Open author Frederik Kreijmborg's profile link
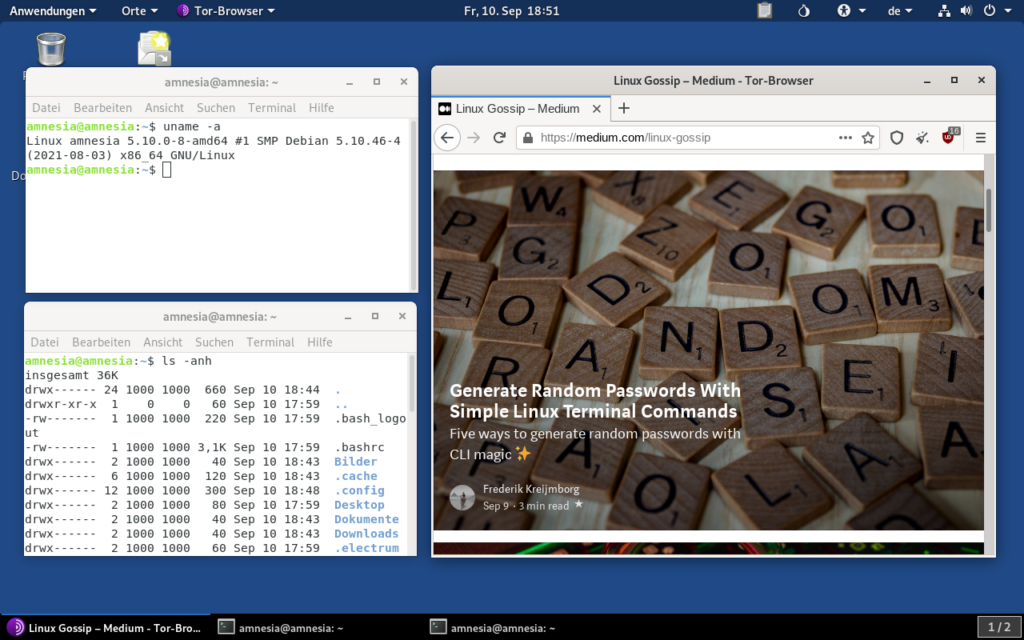Viewport: 1024px width, 640px height. [x=531, y=489]
